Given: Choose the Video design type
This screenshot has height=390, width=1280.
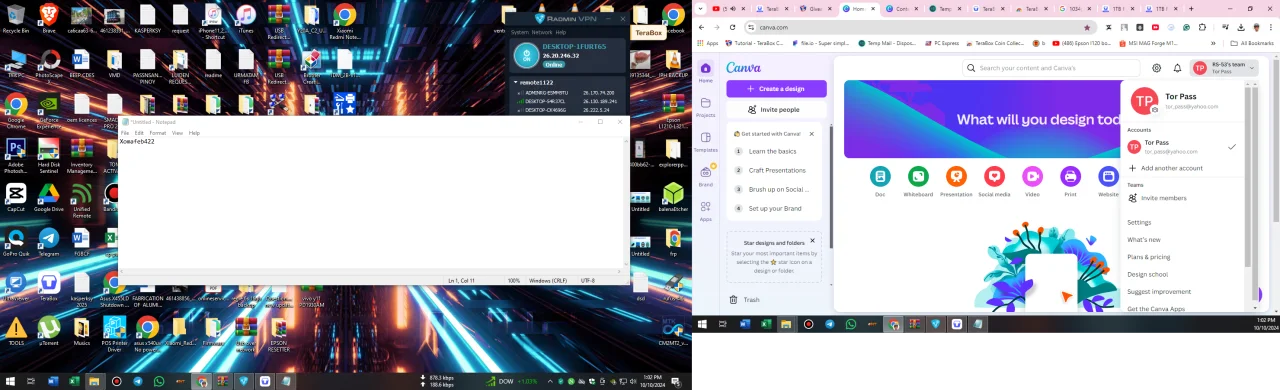Looking at the screenshot, I should 1032,180.
